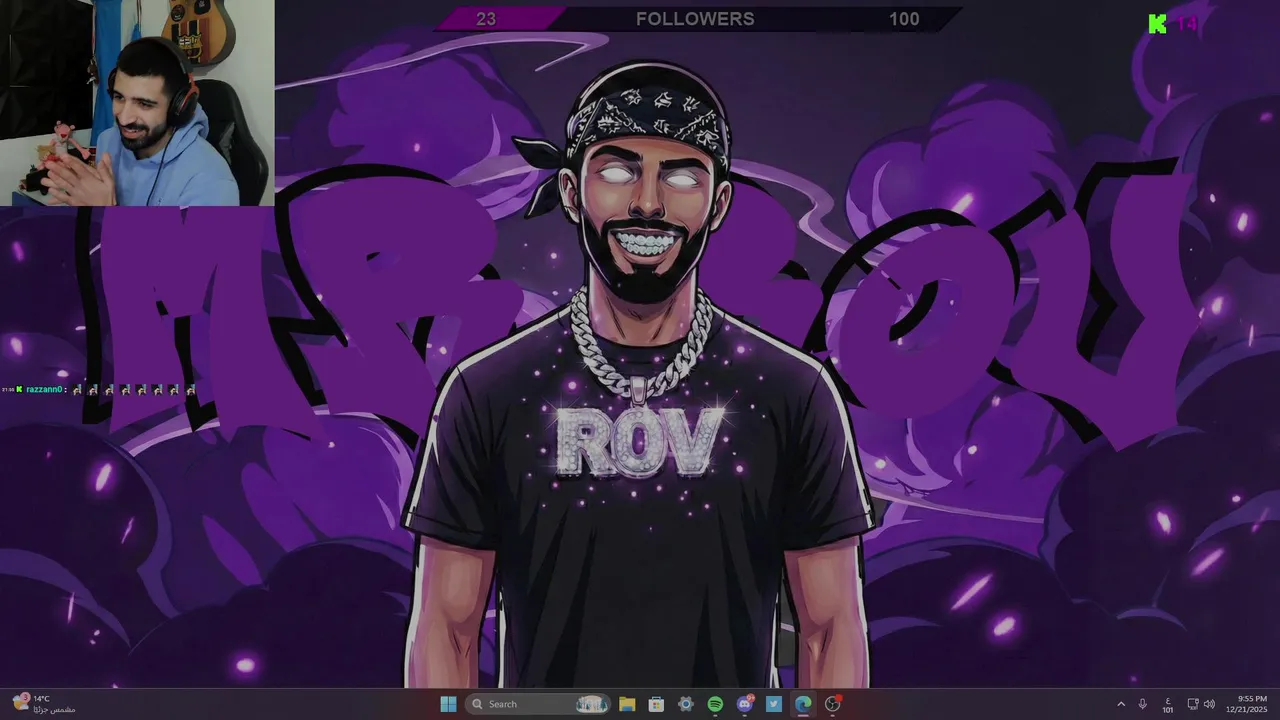
Task: Click the microphone icon in the system tray
Action: click(x=1143, y=704)
